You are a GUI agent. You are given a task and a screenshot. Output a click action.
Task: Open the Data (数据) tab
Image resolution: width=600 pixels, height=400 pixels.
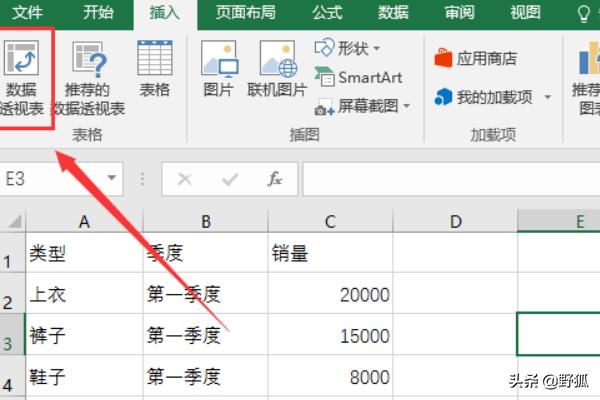393,13
